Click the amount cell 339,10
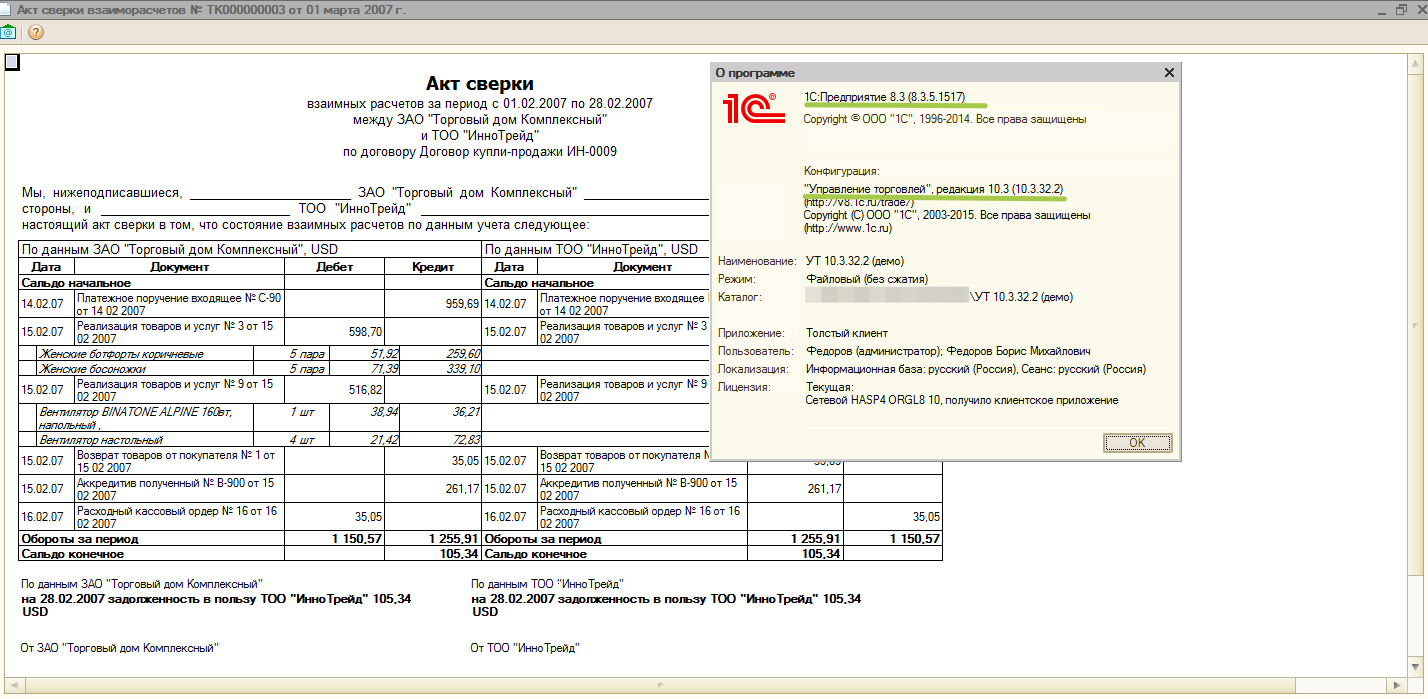The image size is (1428, 699). 442,369
